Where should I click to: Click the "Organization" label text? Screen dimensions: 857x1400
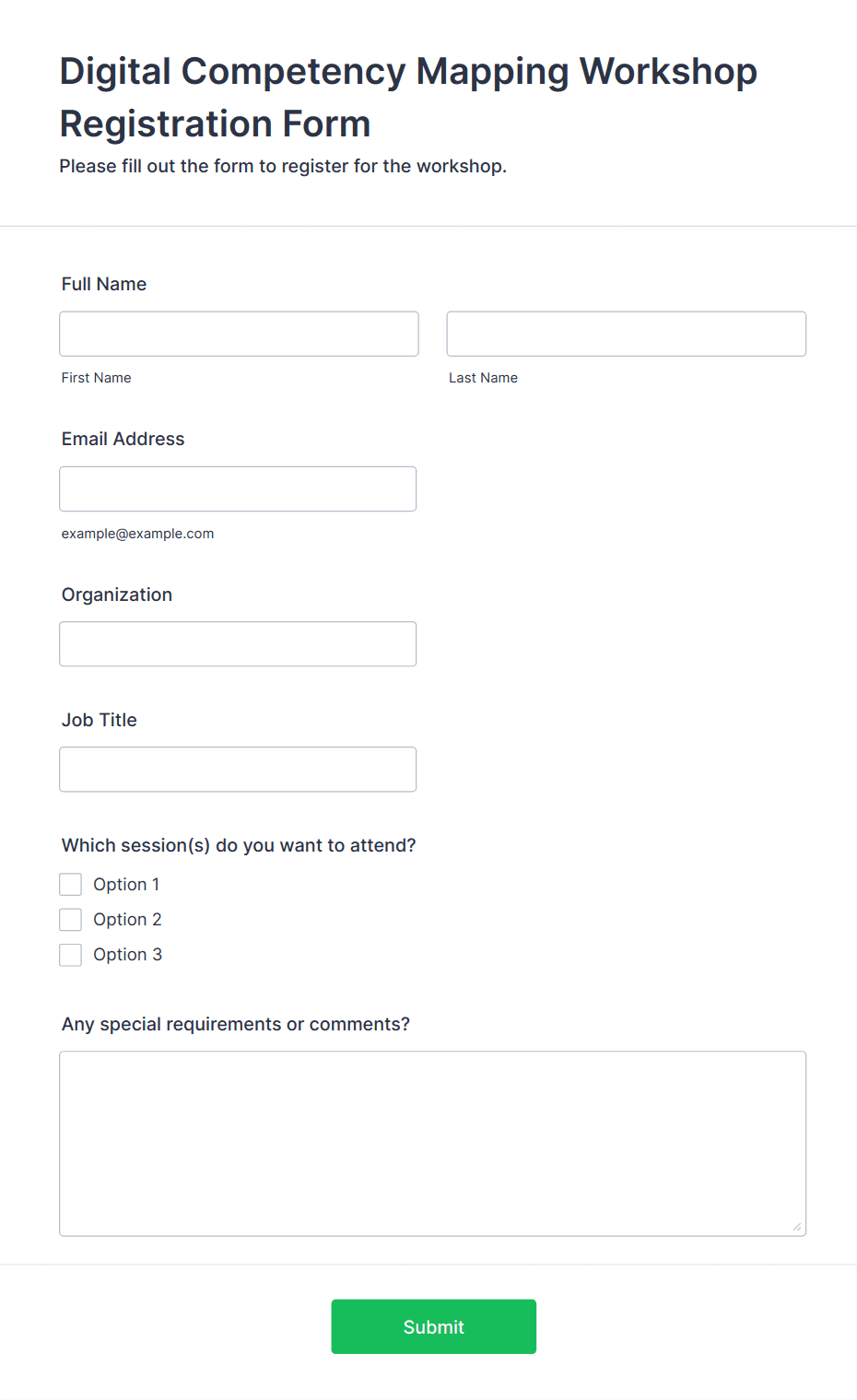[117, 594]
